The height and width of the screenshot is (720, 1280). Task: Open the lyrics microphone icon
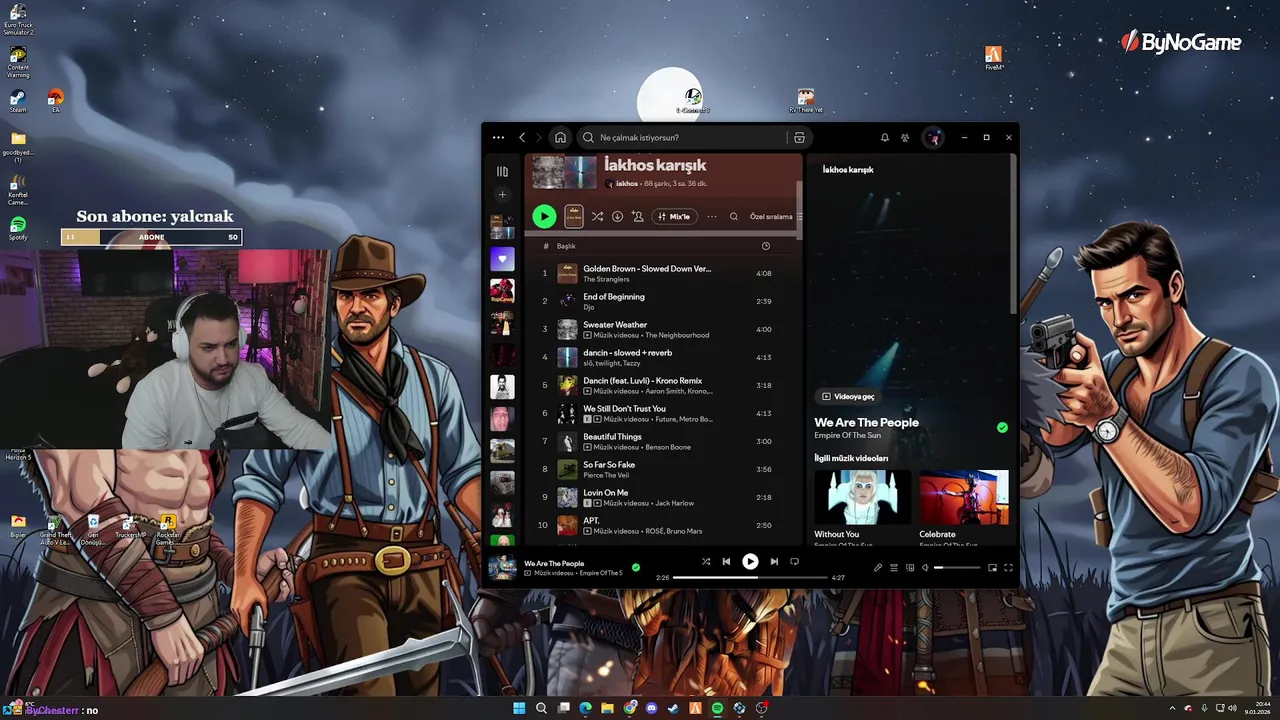[878, 568]
